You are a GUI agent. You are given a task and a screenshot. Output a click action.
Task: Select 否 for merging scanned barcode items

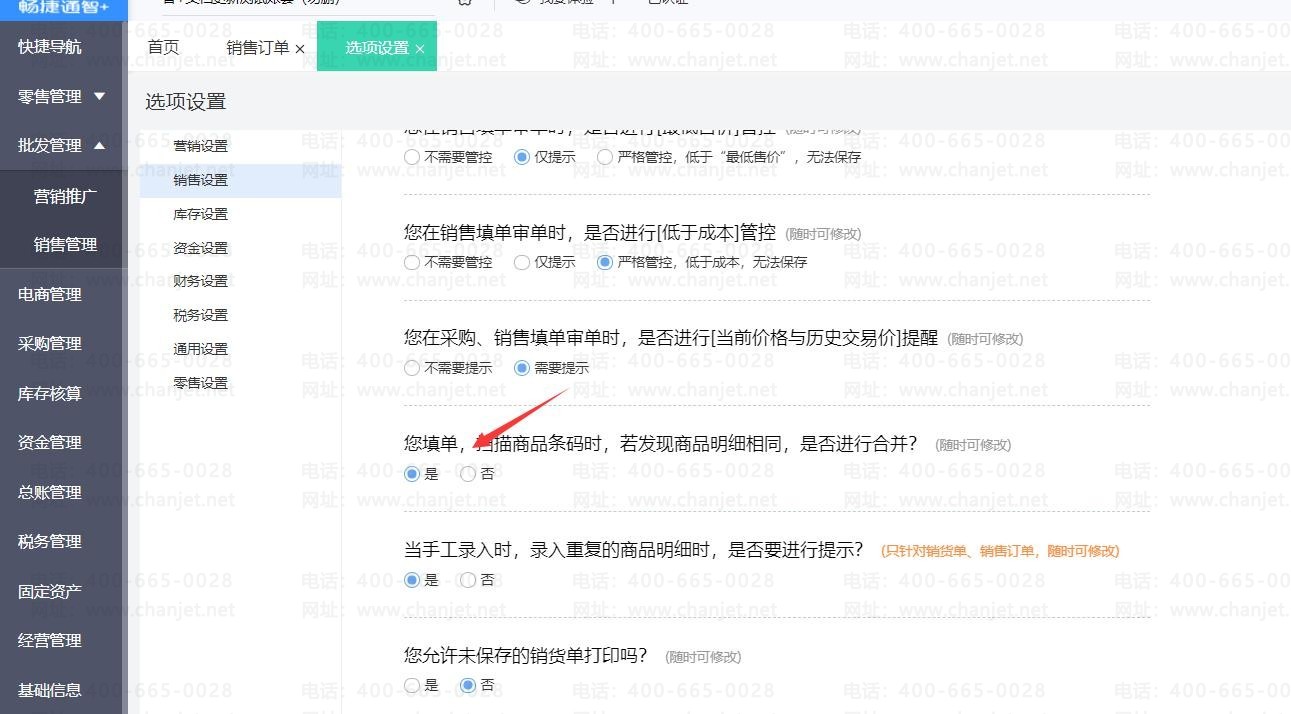(x=468, y=474)
